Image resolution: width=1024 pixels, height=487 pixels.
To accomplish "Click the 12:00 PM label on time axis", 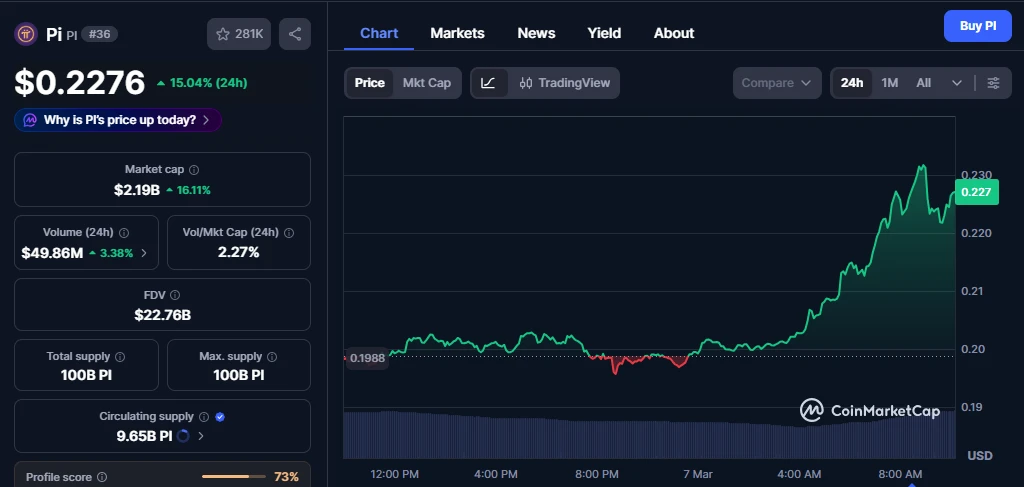I will click(394, 474).
